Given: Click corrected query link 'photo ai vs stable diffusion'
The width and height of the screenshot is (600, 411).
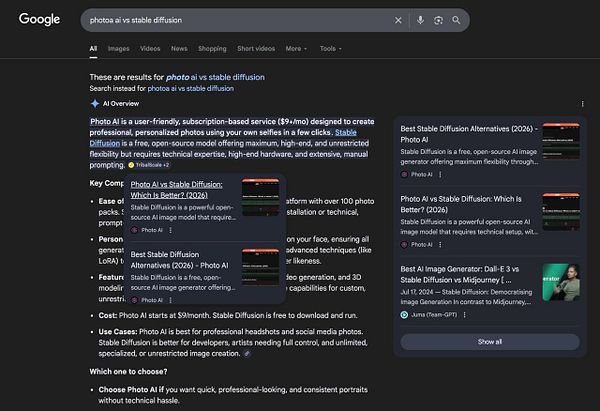Looking at the screenshot, I should 215,77.
